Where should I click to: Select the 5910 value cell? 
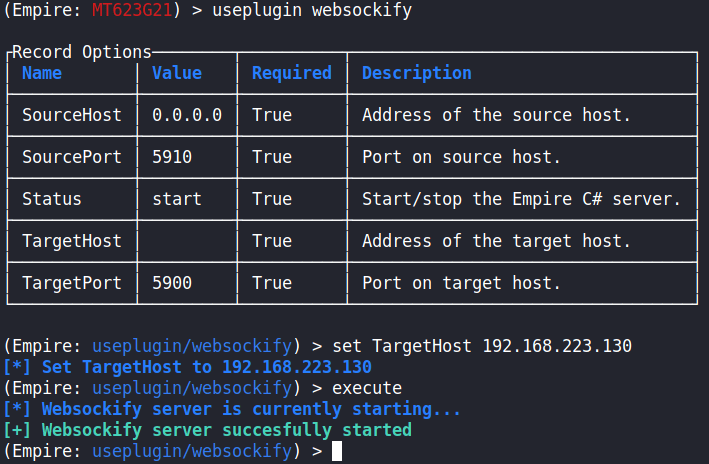[172, 157]
